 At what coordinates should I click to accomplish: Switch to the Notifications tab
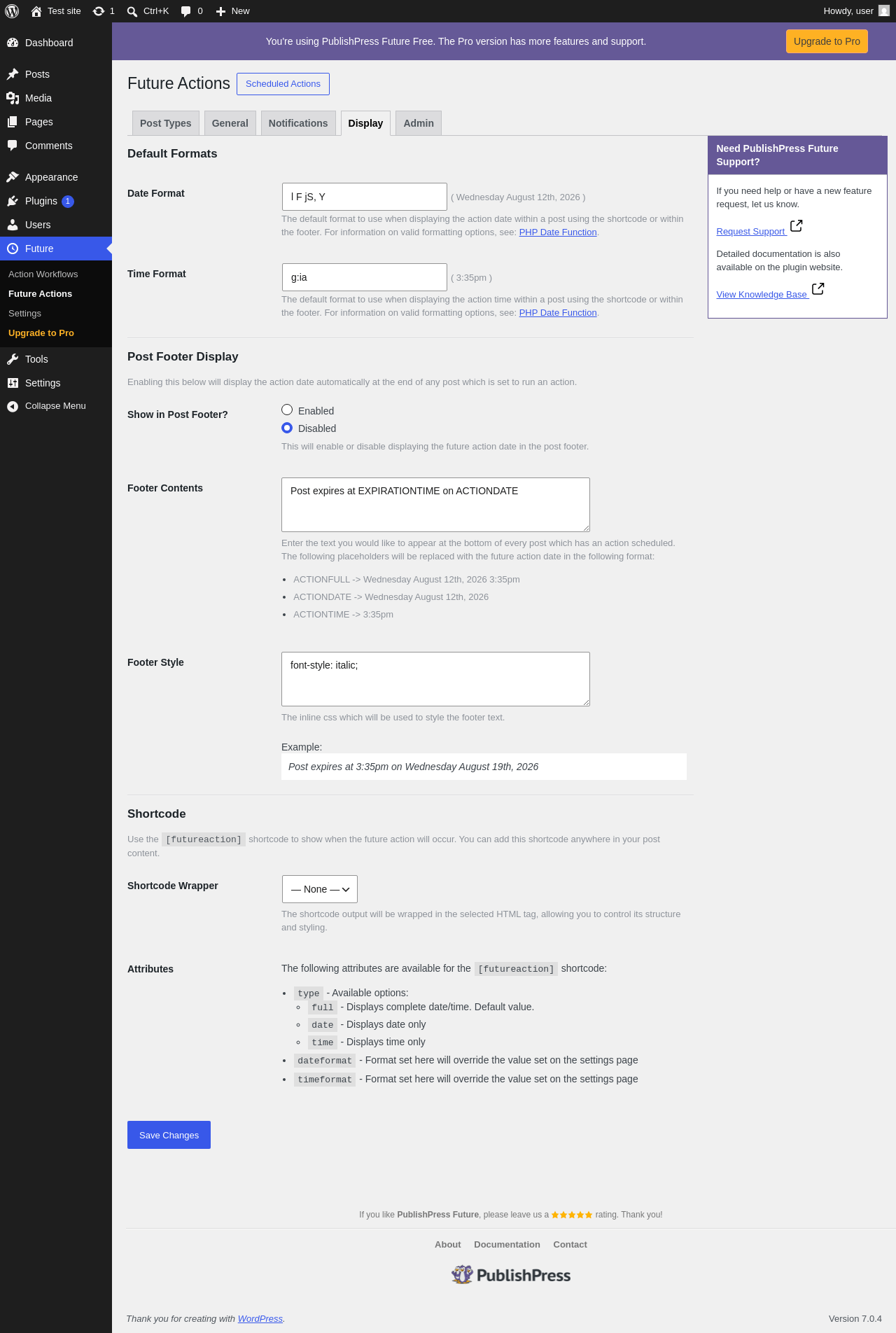pyautogui.click(x=298, y=123)
